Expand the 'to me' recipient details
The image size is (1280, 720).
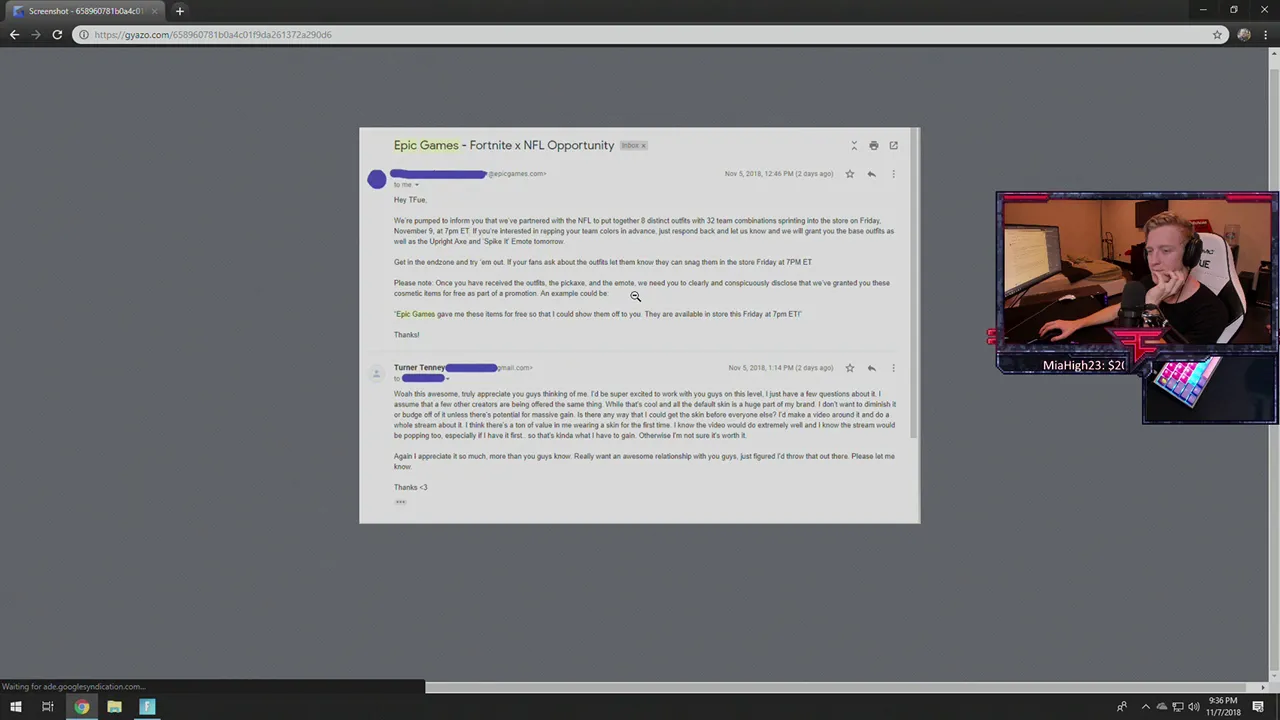point(417,185)
